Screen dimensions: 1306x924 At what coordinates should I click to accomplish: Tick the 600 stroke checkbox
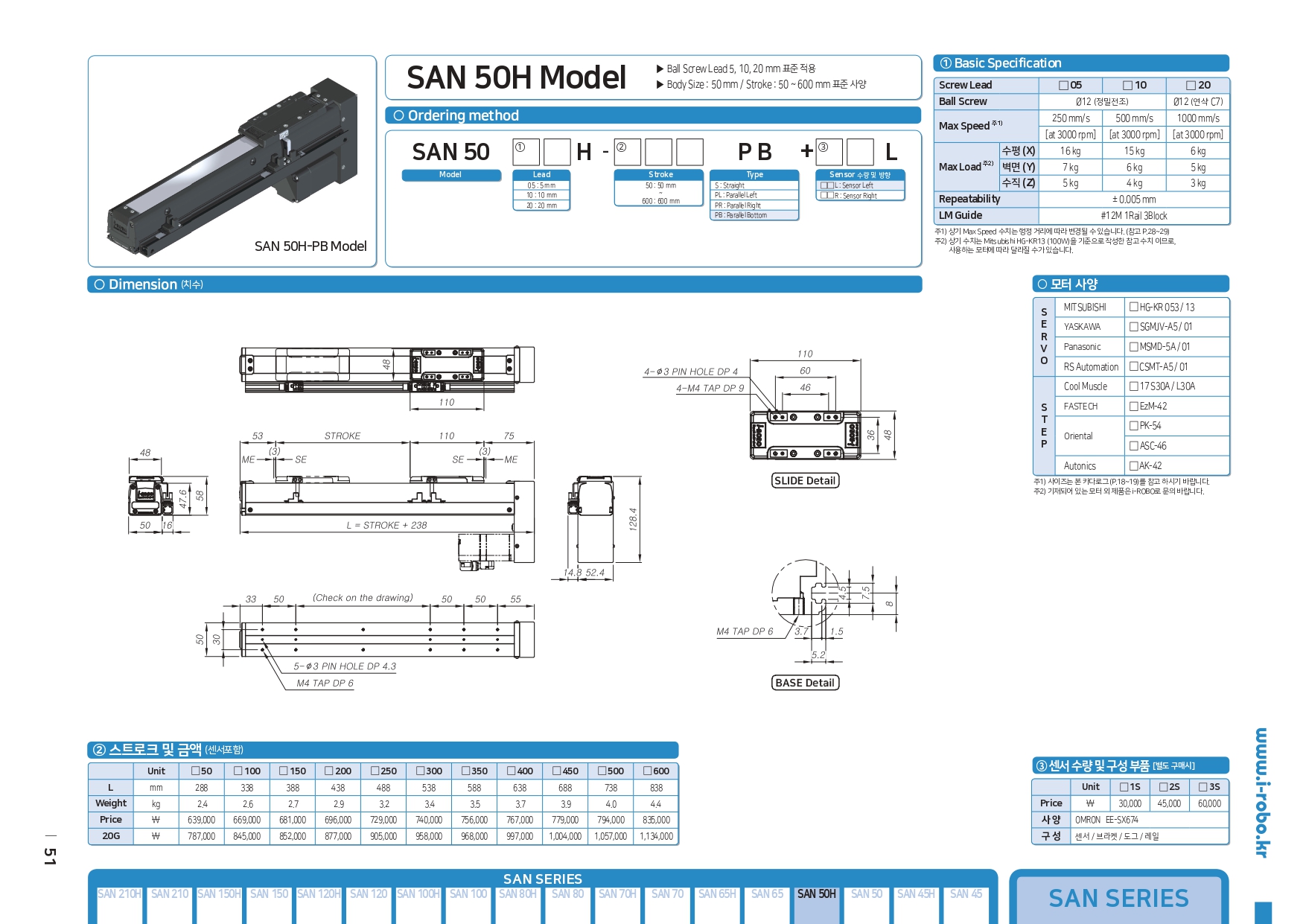648,771
